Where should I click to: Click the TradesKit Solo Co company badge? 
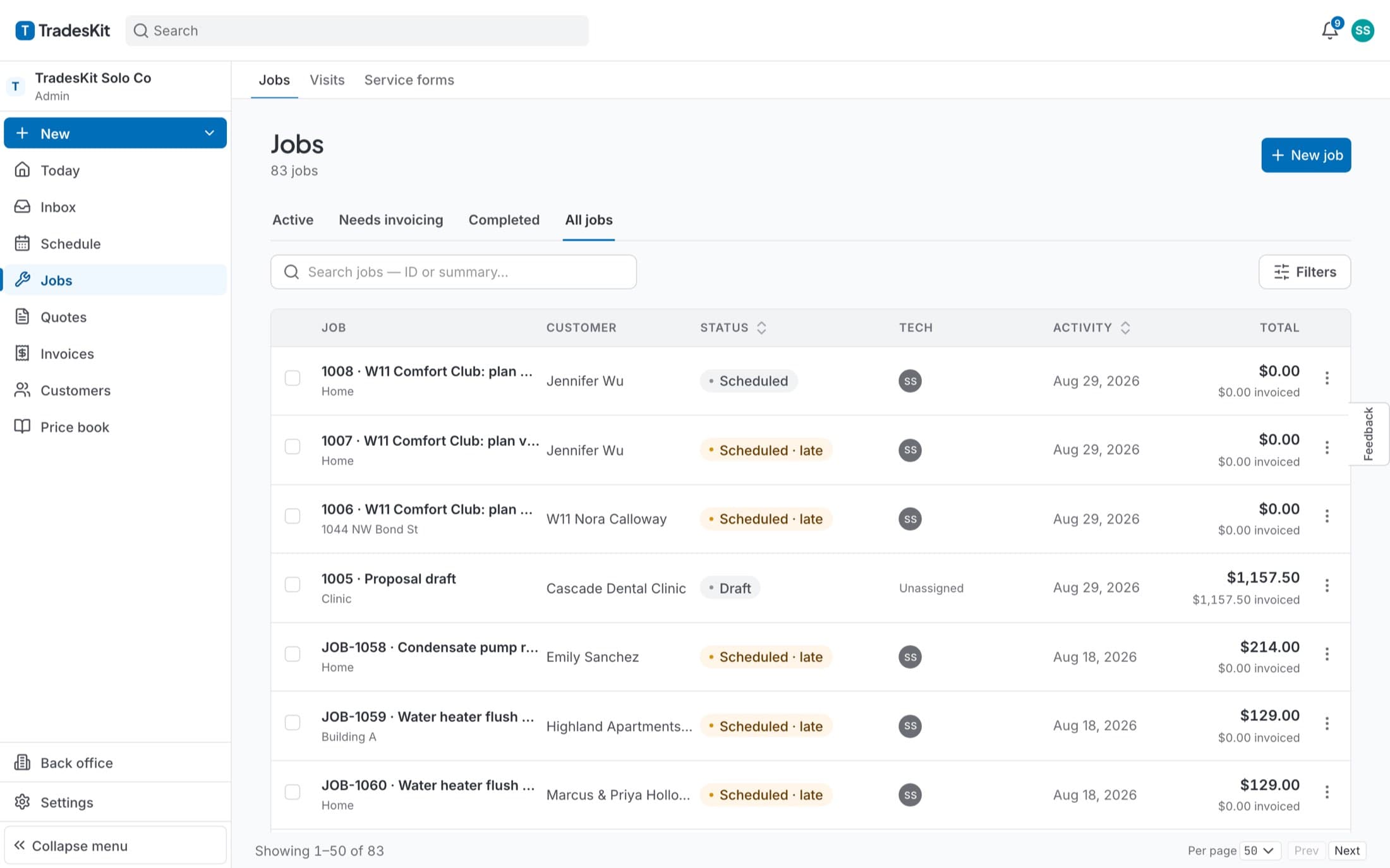point(16,86)
